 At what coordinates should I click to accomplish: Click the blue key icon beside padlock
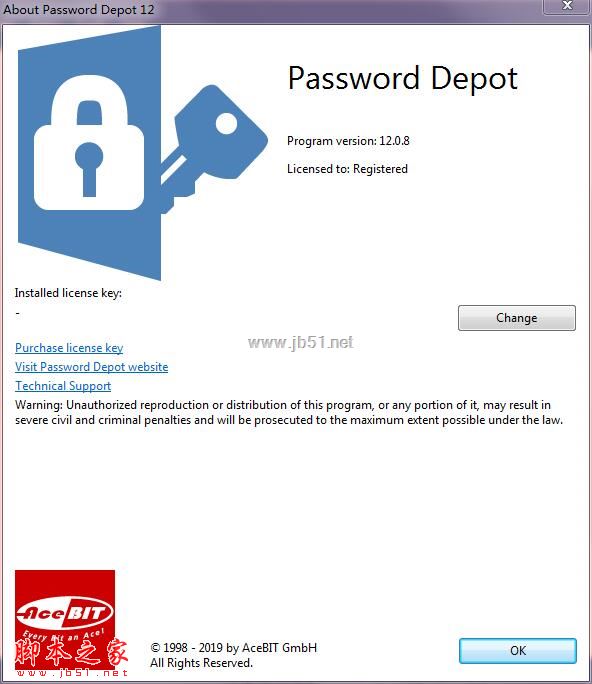pyautogui.click(x=214, y=146)
